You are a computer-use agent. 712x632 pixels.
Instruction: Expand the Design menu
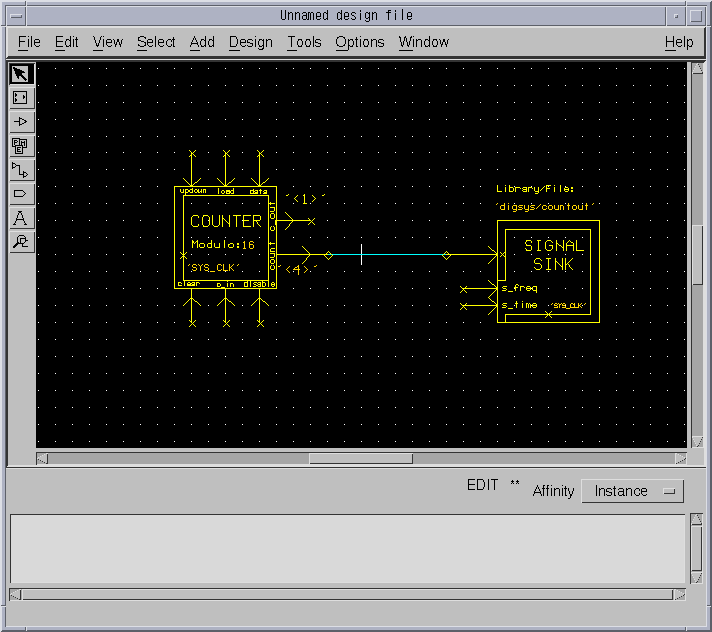pos(250,42)
